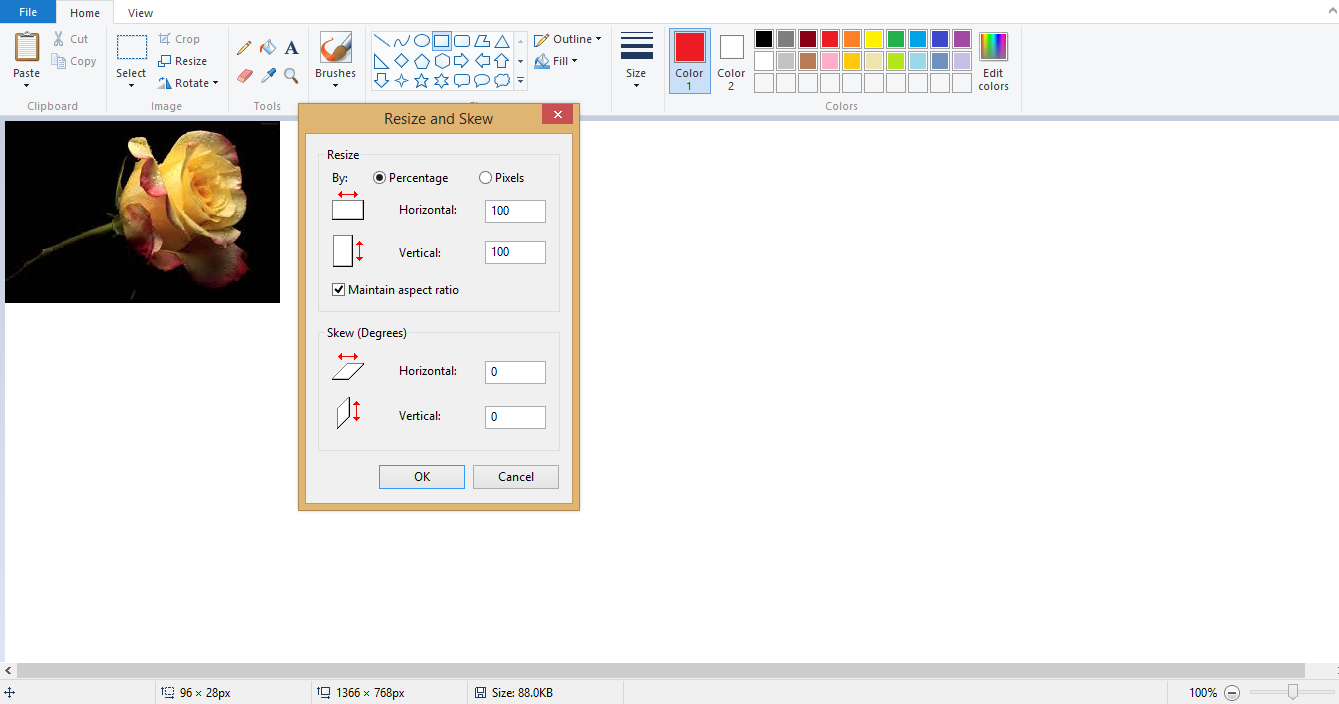
Task: Open the Rotate dropdown menu
Action: click(188, 83)
